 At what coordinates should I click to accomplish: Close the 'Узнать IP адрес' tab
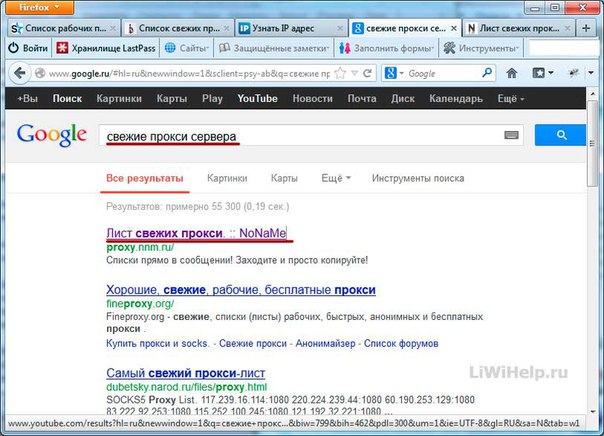(340, 29)
